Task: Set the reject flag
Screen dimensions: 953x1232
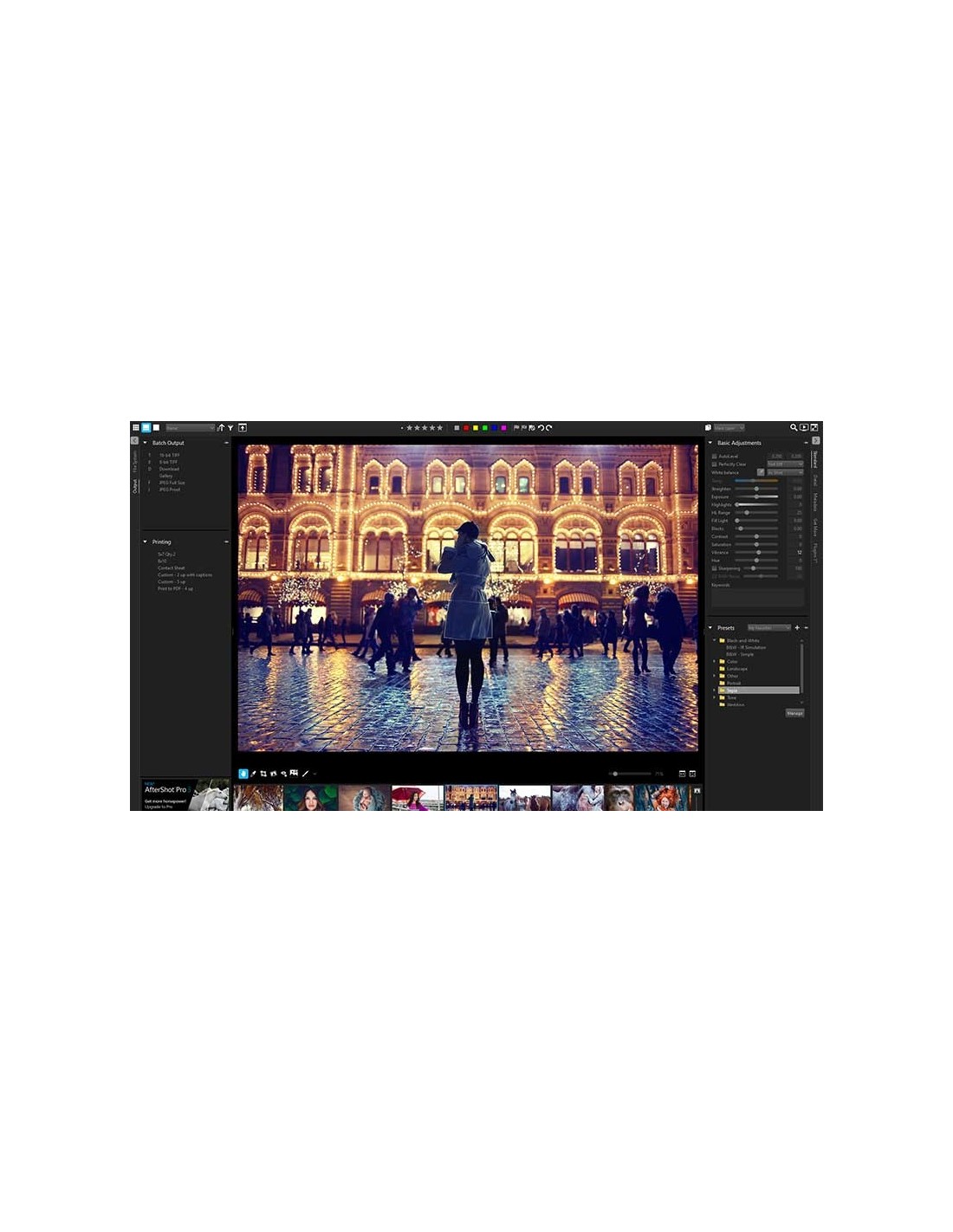Action: [x=523, y=428]
